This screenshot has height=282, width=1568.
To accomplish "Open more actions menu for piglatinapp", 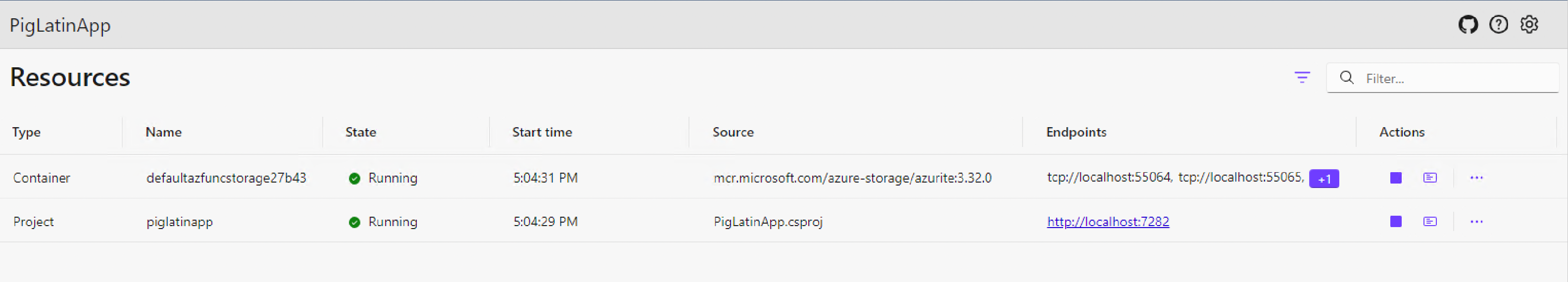I will pyautogui.click(x=1476, y=222).
